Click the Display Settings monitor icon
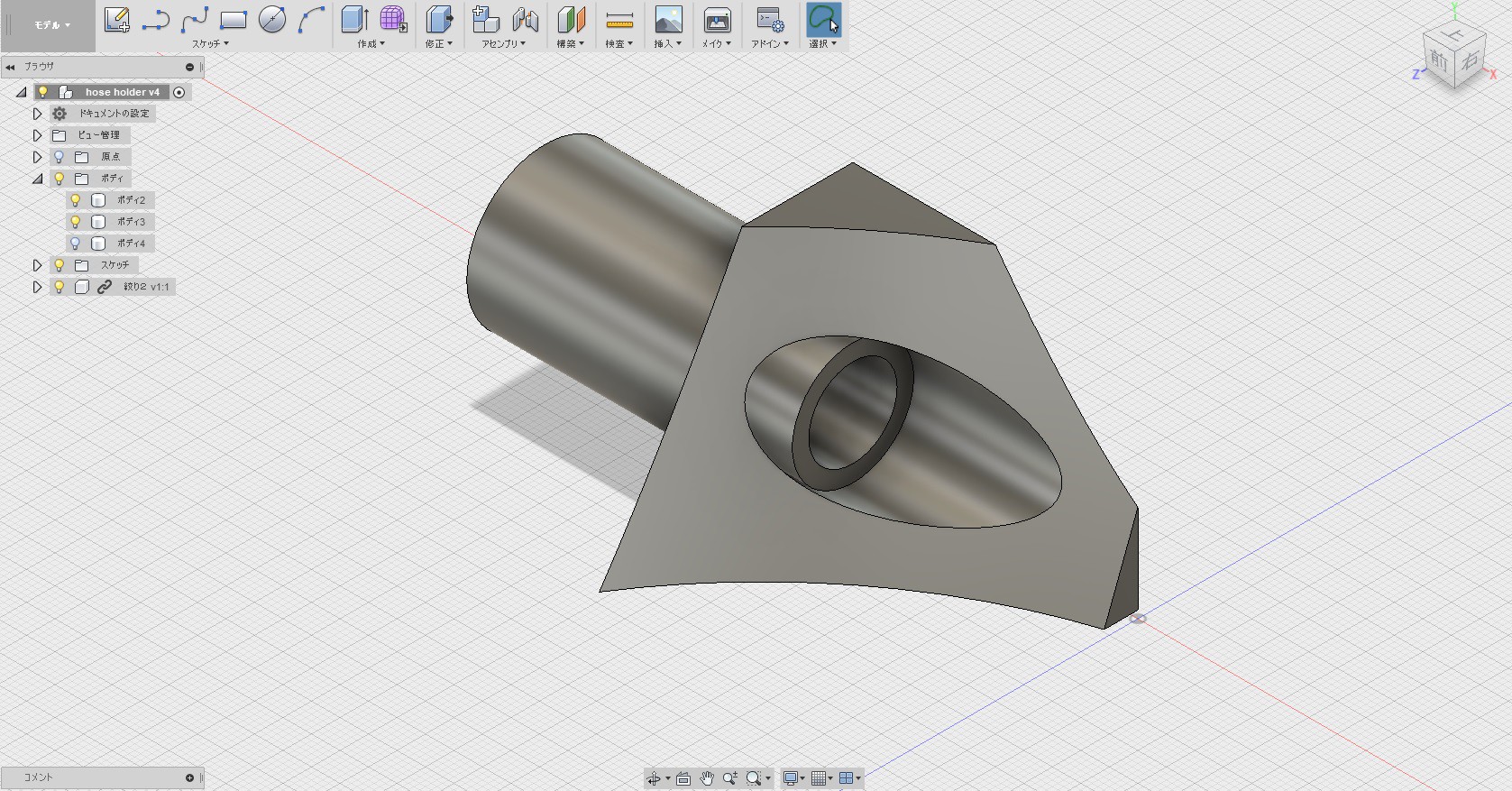This screenshot has height=791, width=1512. click(x=791, y=777)
